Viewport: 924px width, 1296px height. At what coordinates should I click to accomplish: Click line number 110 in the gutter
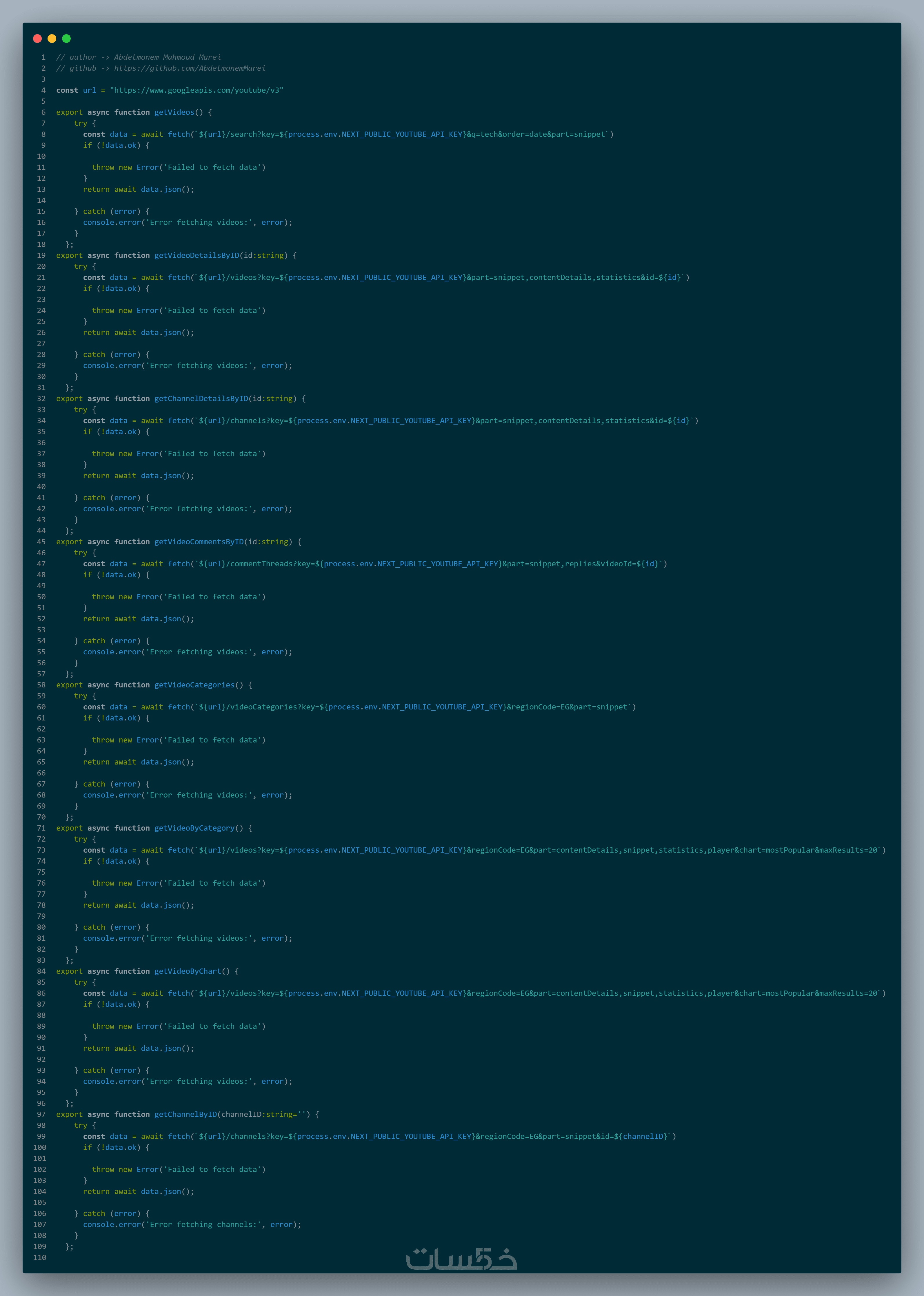point(40,1258)
